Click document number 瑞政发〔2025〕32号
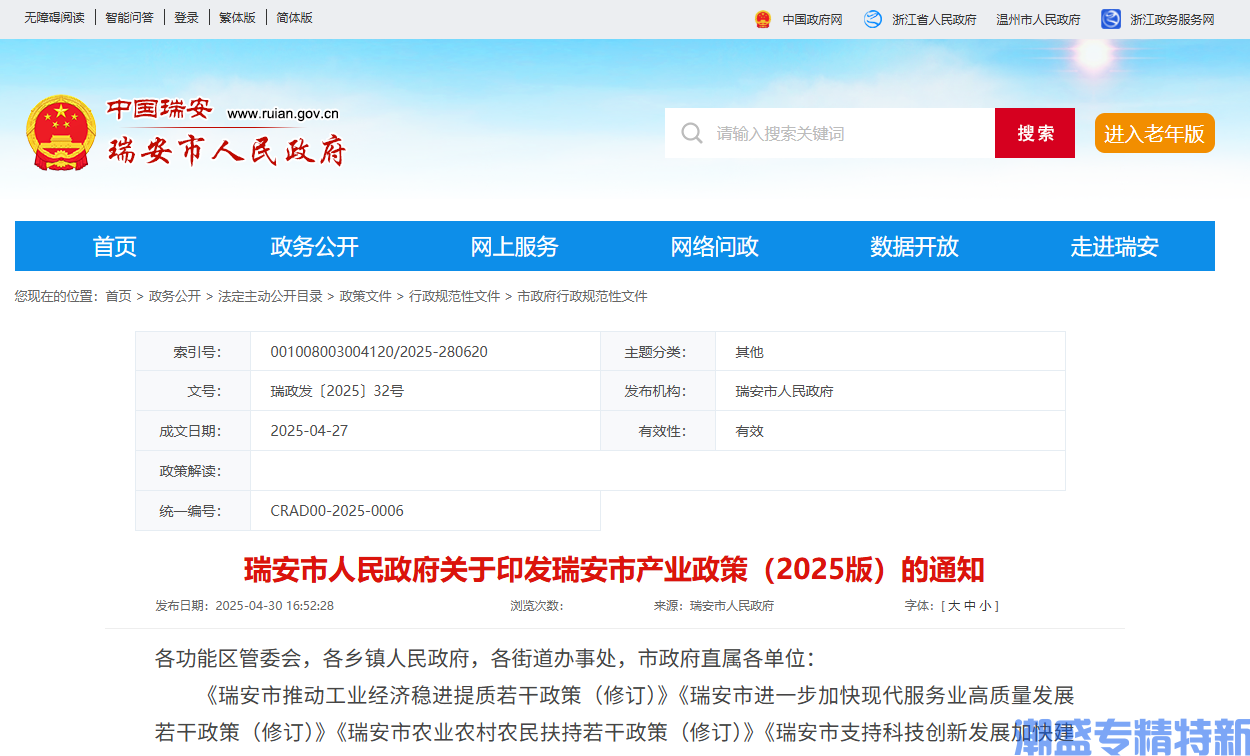Image resolution: width=1250 pixels, height=756 pixels. pyautogui.click(x=337, y=391)
